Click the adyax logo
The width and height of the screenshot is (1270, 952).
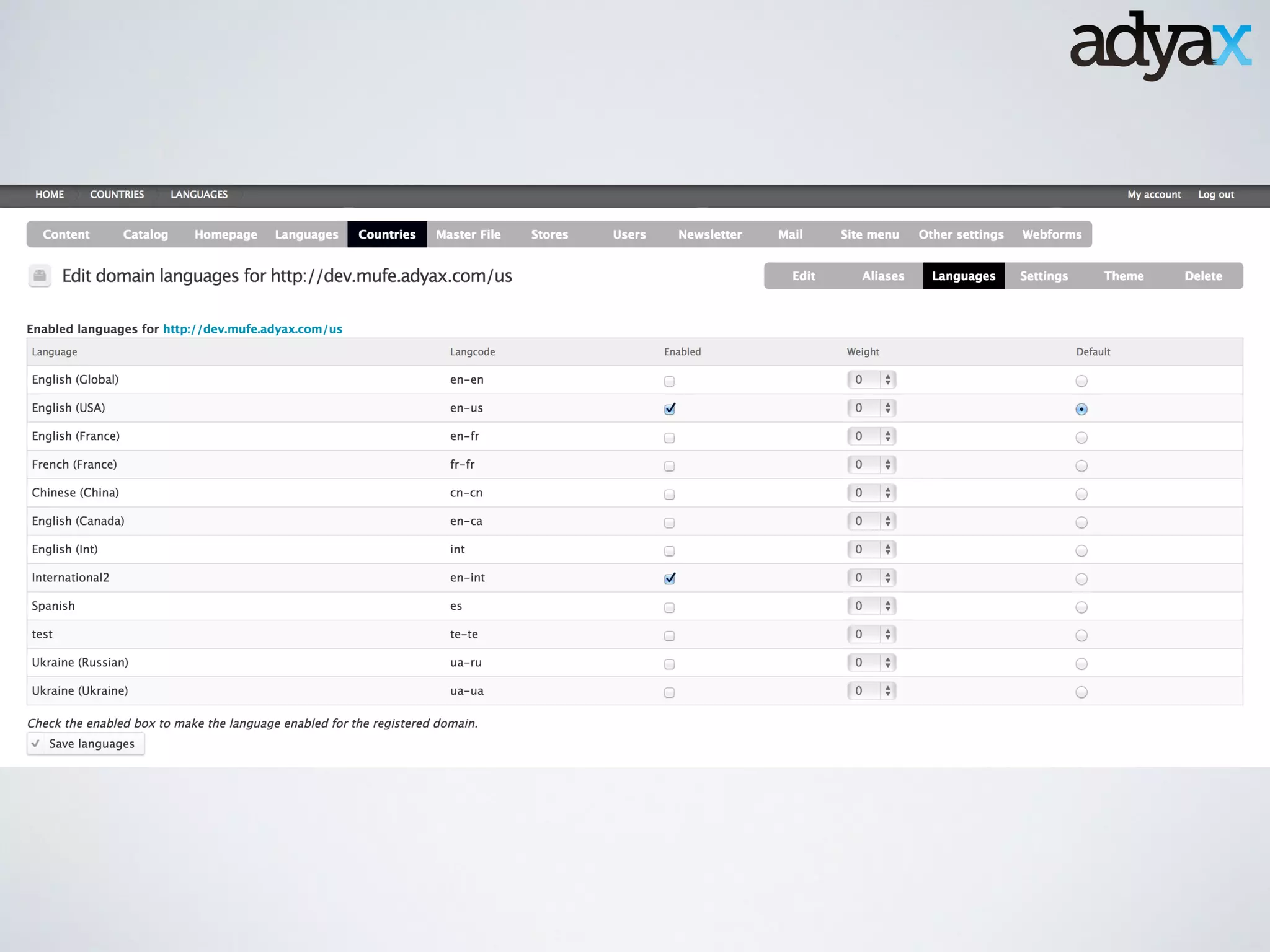tap(1160, 45)
